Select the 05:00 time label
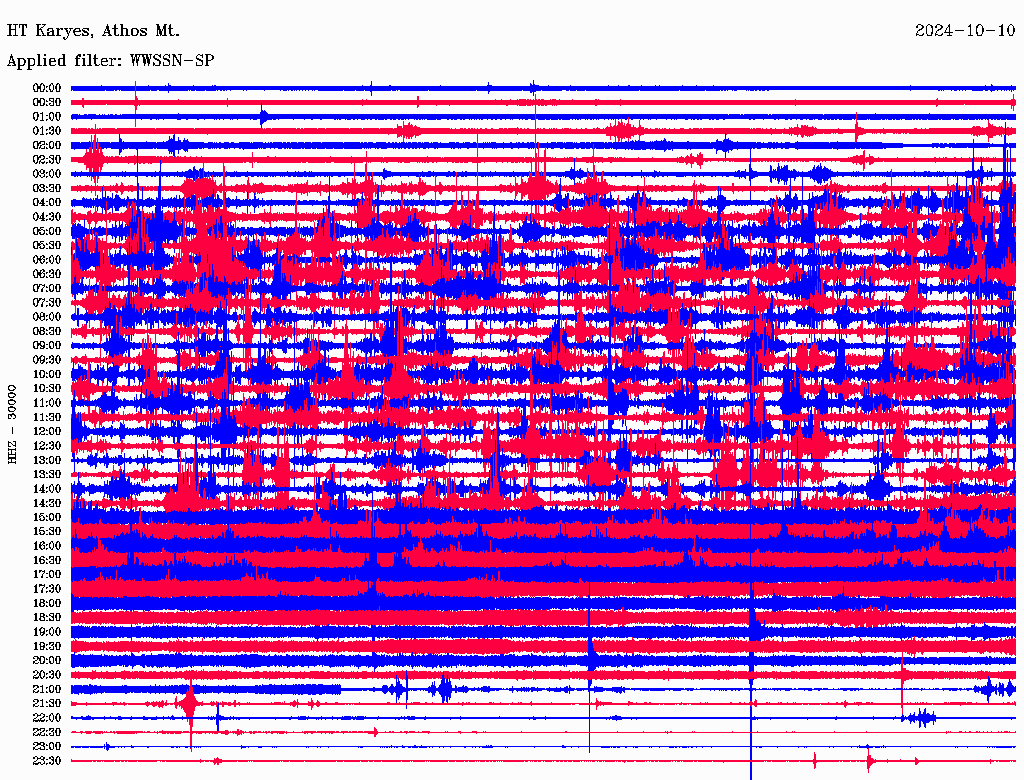 tap(47, 231)
